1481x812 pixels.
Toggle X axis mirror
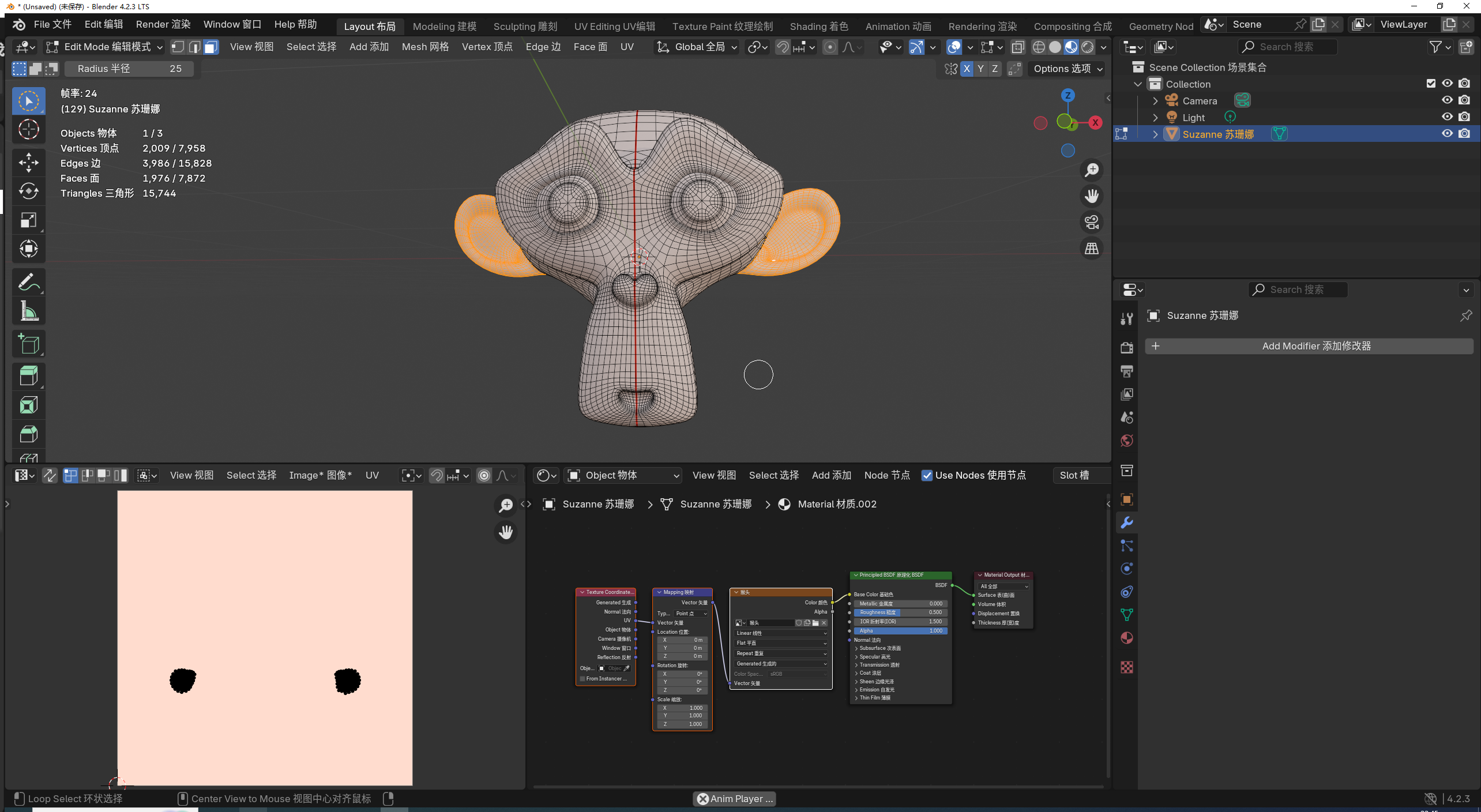[967, 69]
